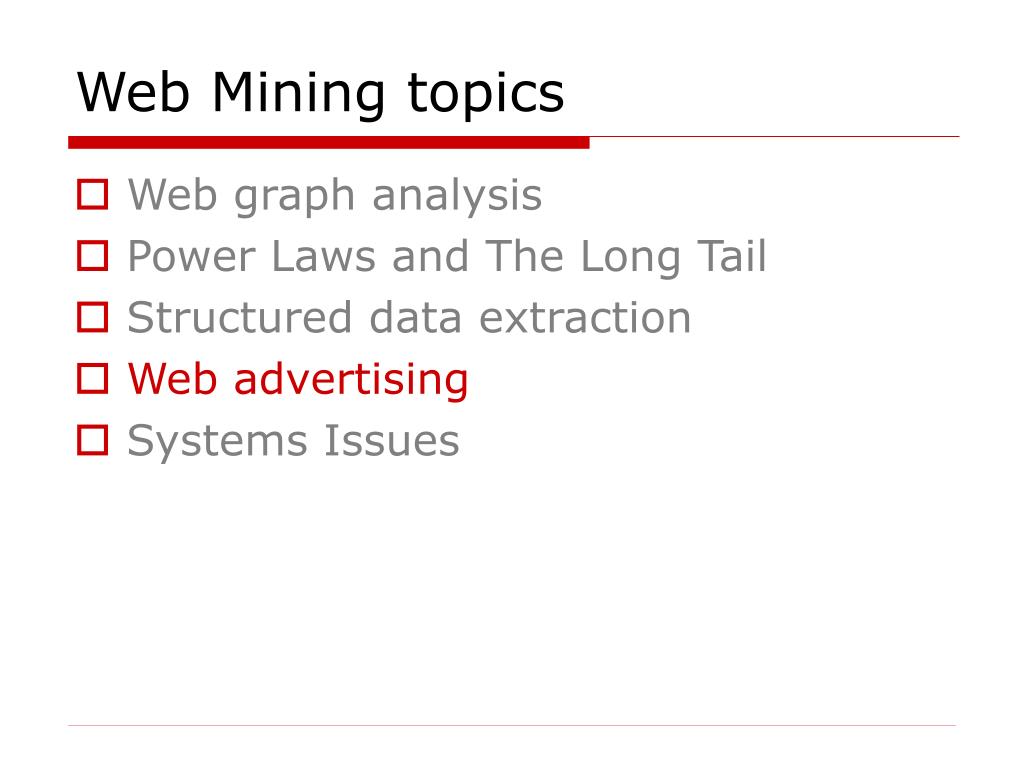
Task: Click the Structured data extraction item
Action: point(409,317)
